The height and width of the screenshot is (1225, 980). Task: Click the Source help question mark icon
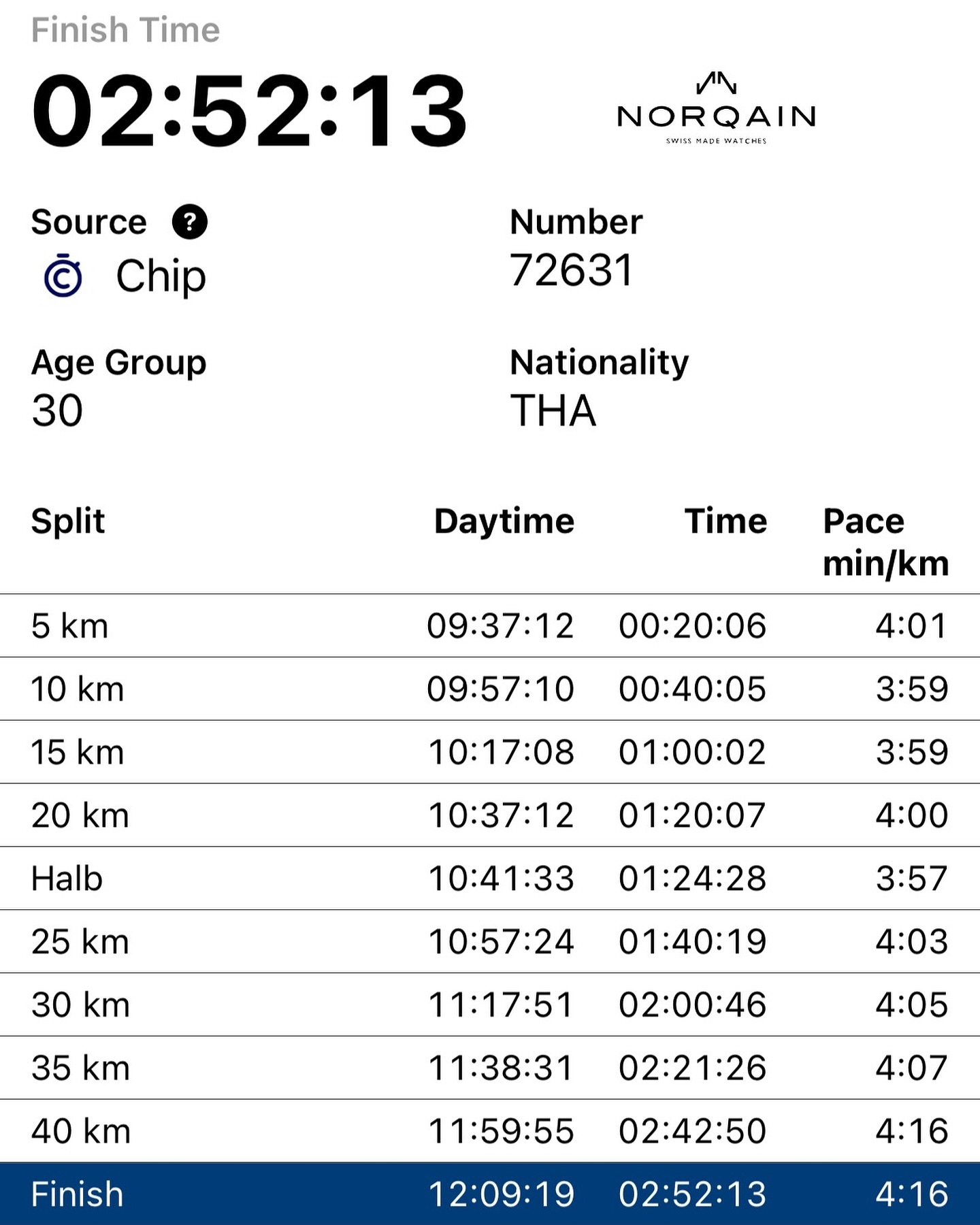tap(189, 222)
